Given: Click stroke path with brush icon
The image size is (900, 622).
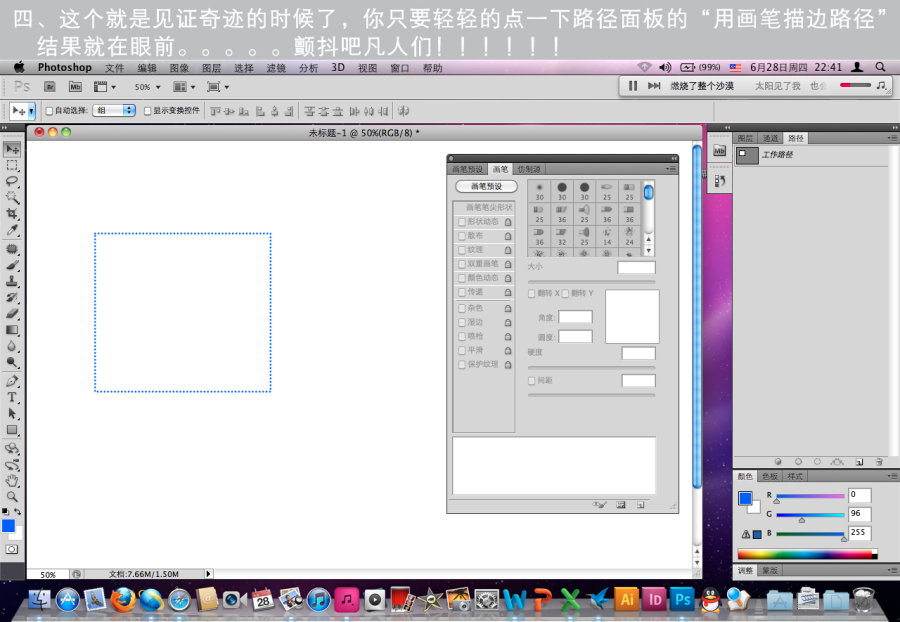Looking at the screenshot, I should coord(798,461).
